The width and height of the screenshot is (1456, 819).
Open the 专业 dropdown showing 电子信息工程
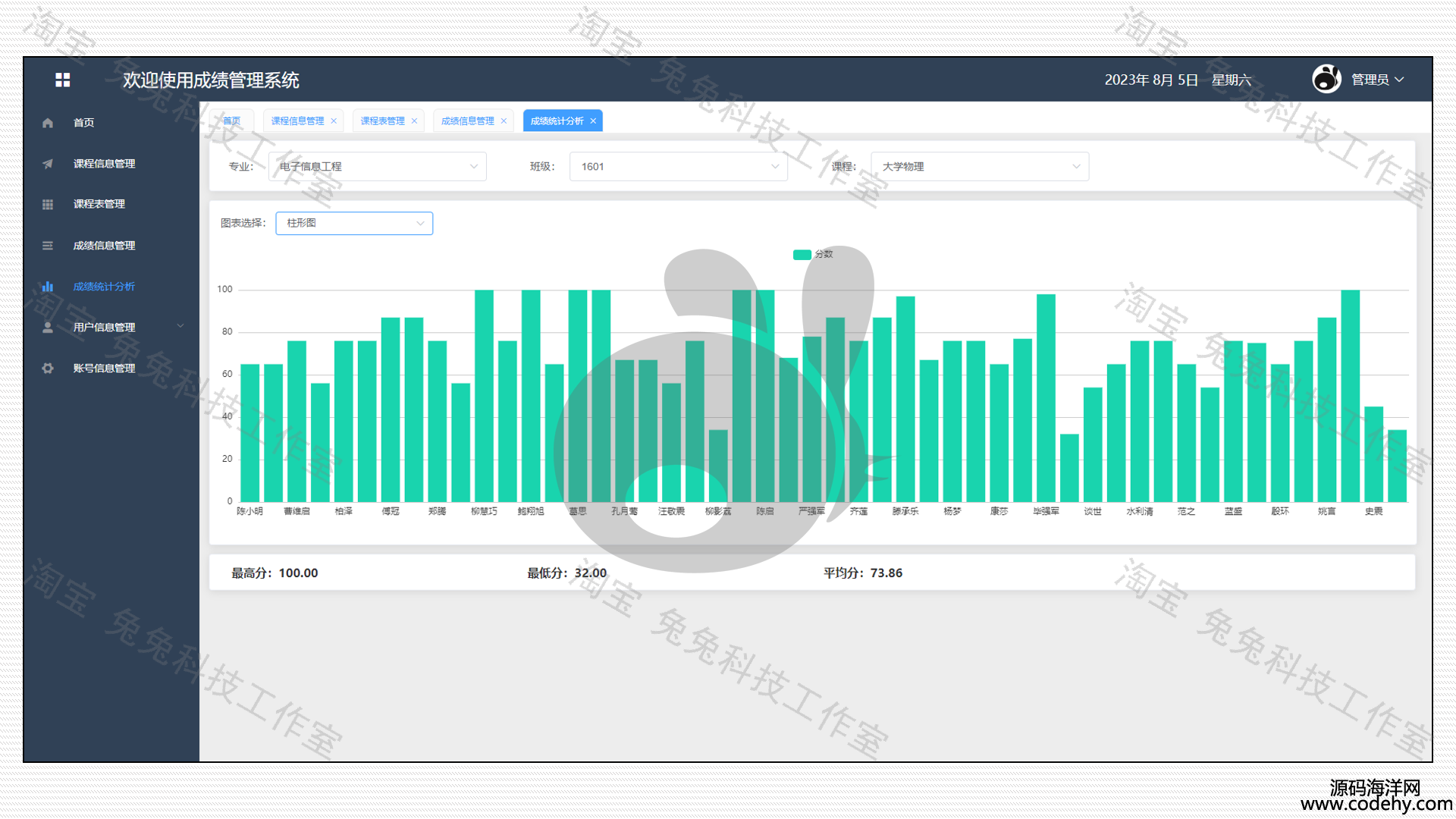(377, 167)
